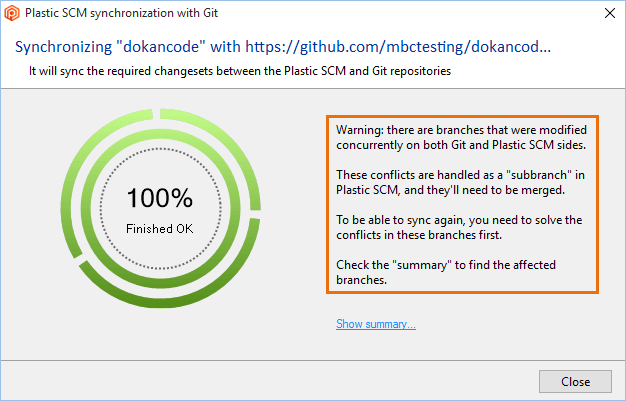626x401 pixels.
Task: Click the inner dark green progress ring
Action: (x=160, y=130)
